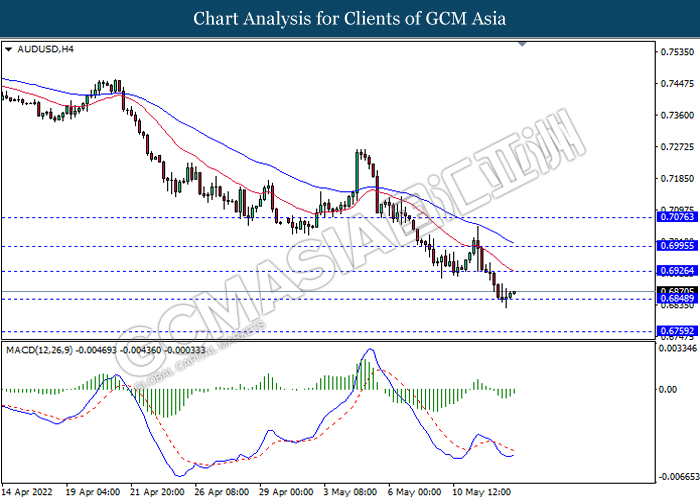The height and width of the screenshot is (500, 700).
Task: Click the chart shift triangle marker
Action: coord(522,44)
